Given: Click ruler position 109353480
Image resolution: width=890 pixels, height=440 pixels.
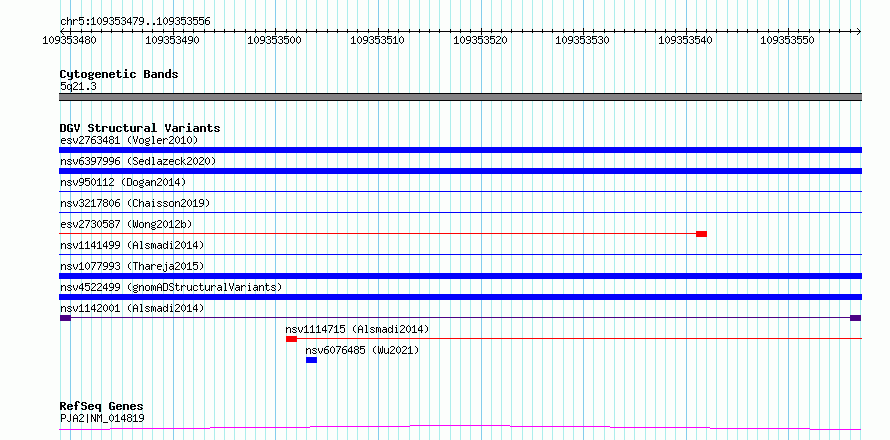Looking at the screenshot, I should tap(69, 40).
